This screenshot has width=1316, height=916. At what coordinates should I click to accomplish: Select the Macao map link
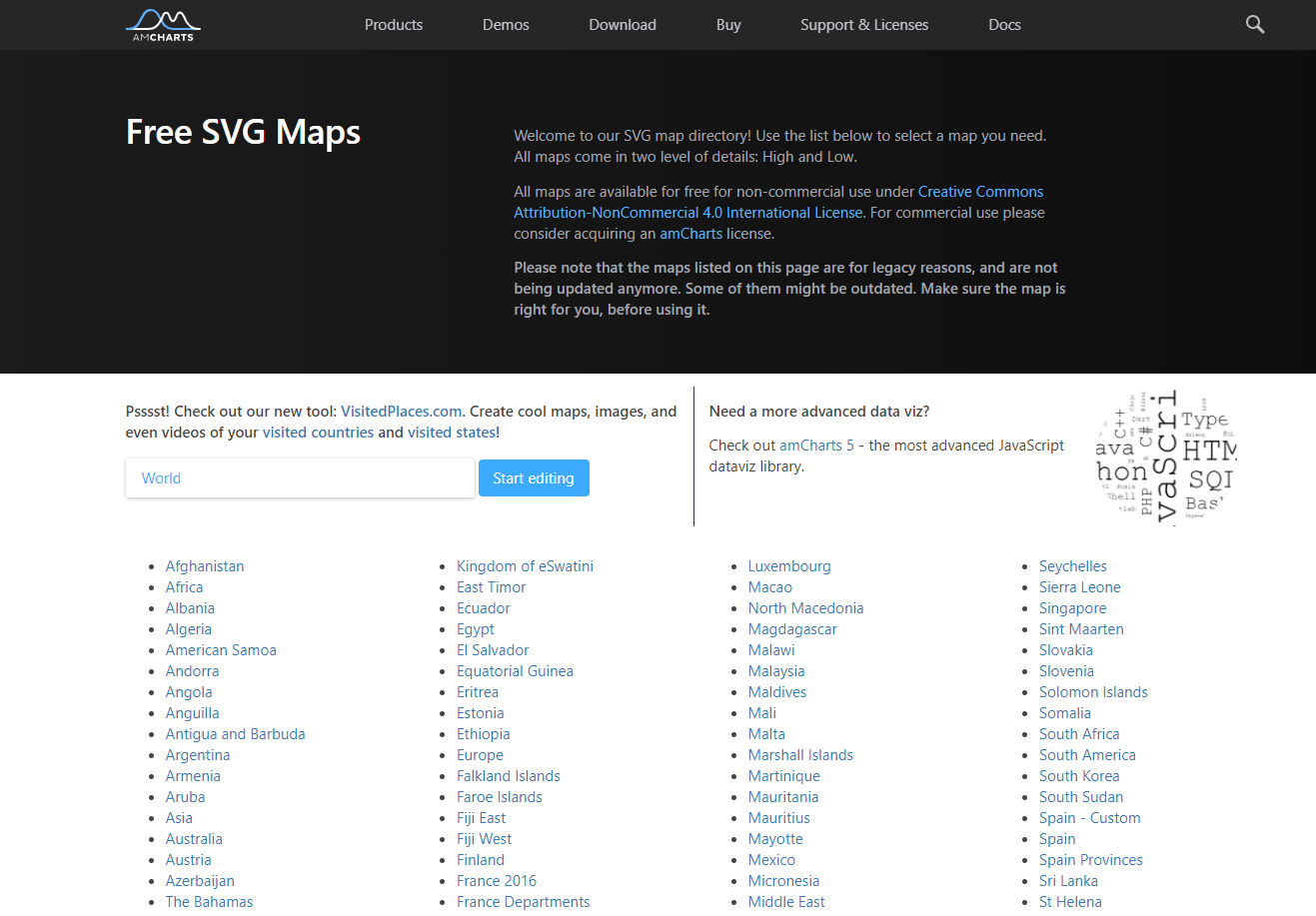pyautogui.click(x=770, y=587)
